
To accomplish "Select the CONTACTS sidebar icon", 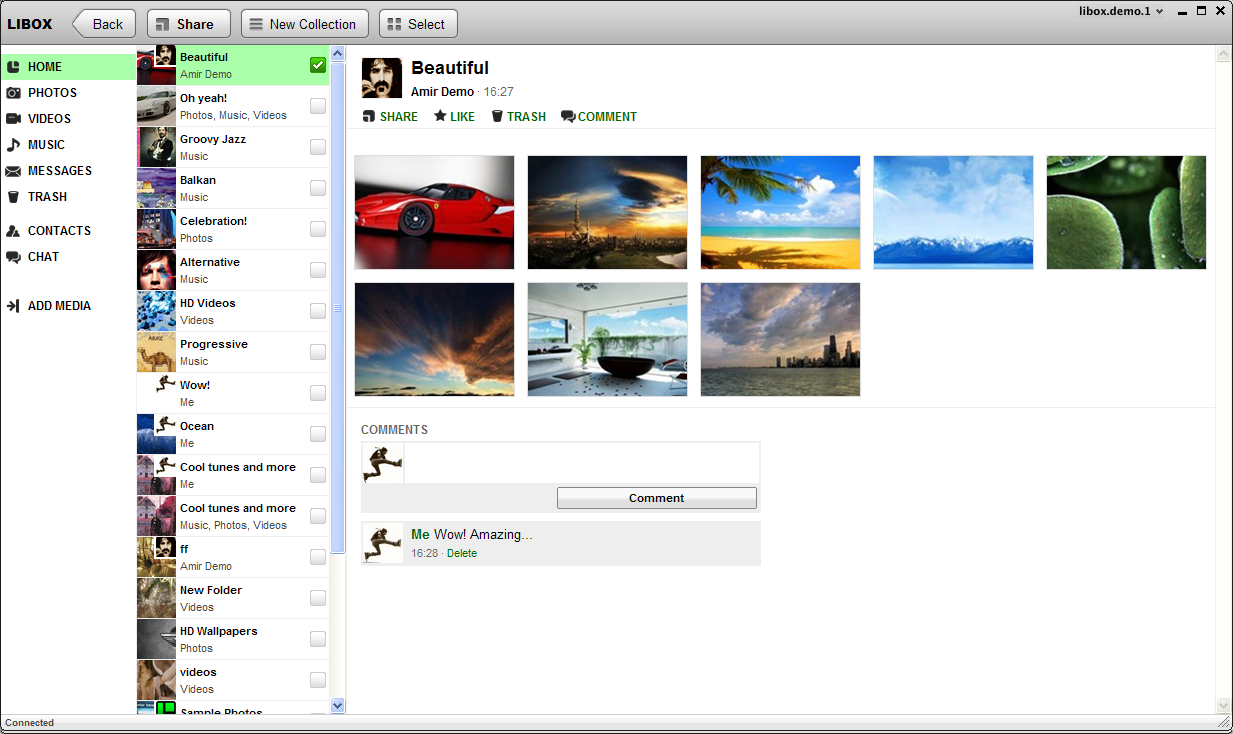I will (x=14, y=230).
